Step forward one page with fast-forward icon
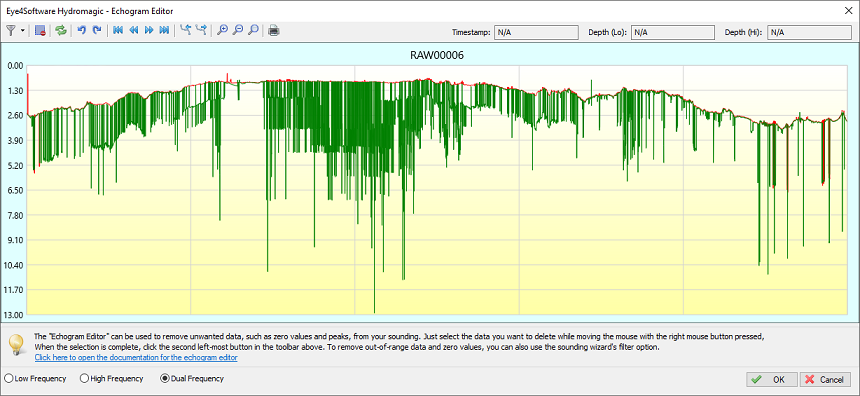This screenshot has width=860, height=396. tap(149, 31)
